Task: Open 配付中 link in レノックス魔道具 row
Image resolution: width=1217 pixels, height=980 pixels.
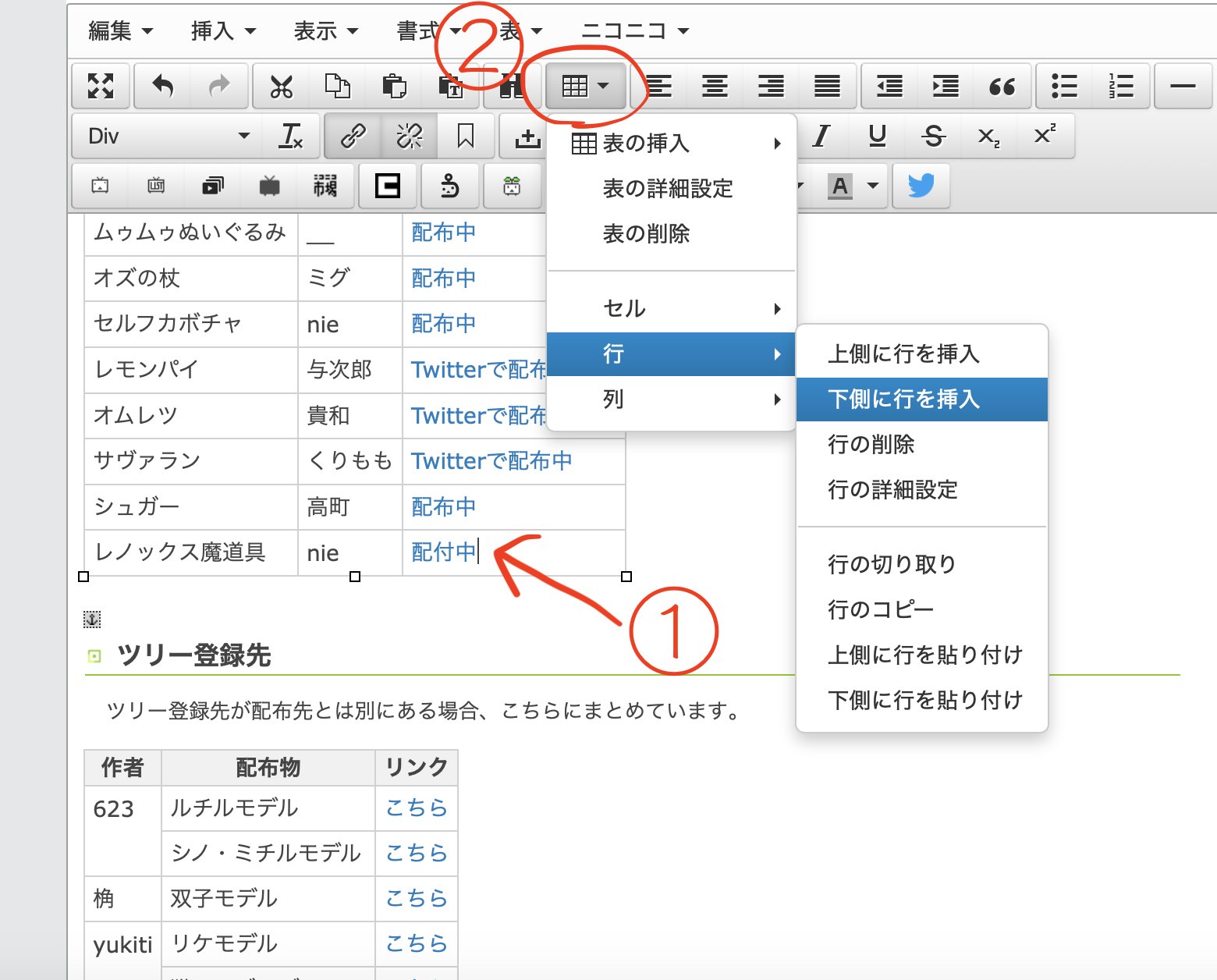Action: [x=443, y=552]
